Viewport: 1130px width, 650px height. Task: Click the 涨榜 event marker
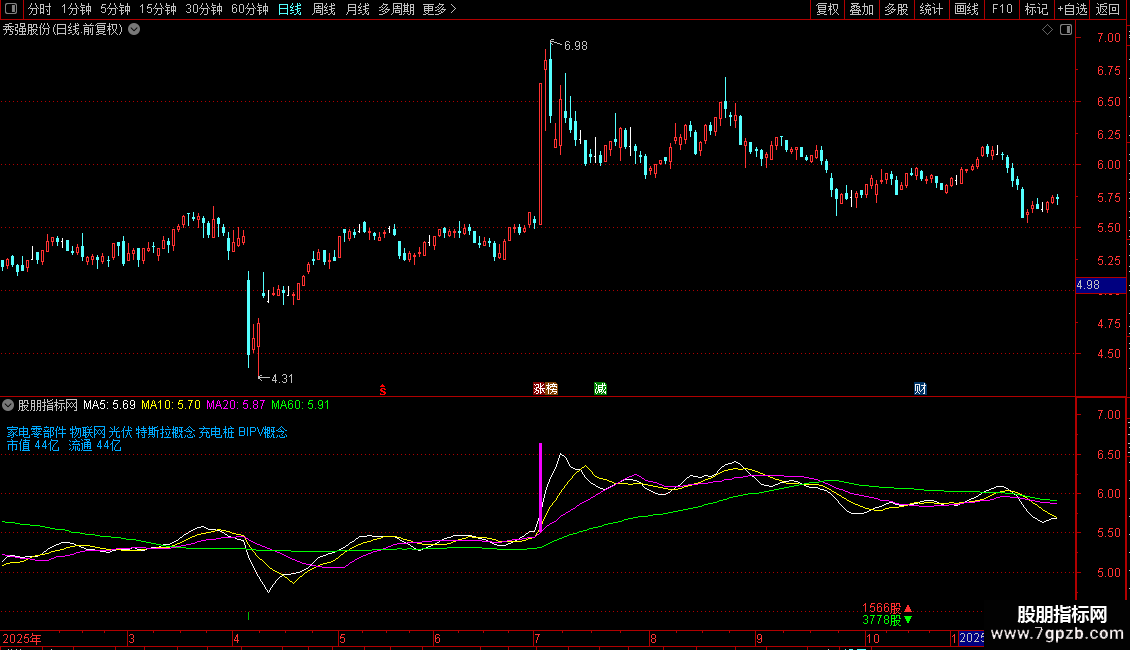coord(546,389)
